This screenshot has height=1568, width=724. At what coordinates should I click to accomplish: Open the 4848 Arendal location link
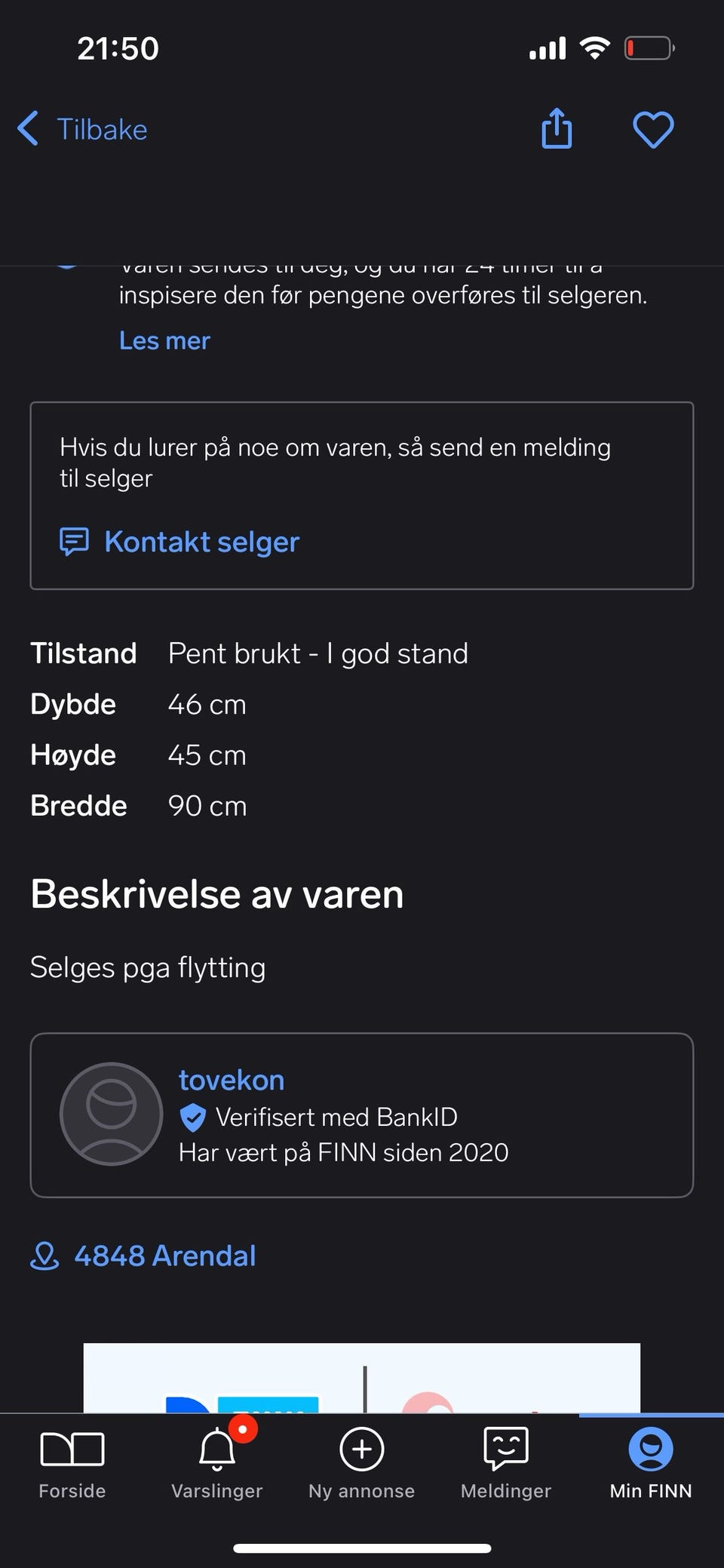pos(165,1256)
